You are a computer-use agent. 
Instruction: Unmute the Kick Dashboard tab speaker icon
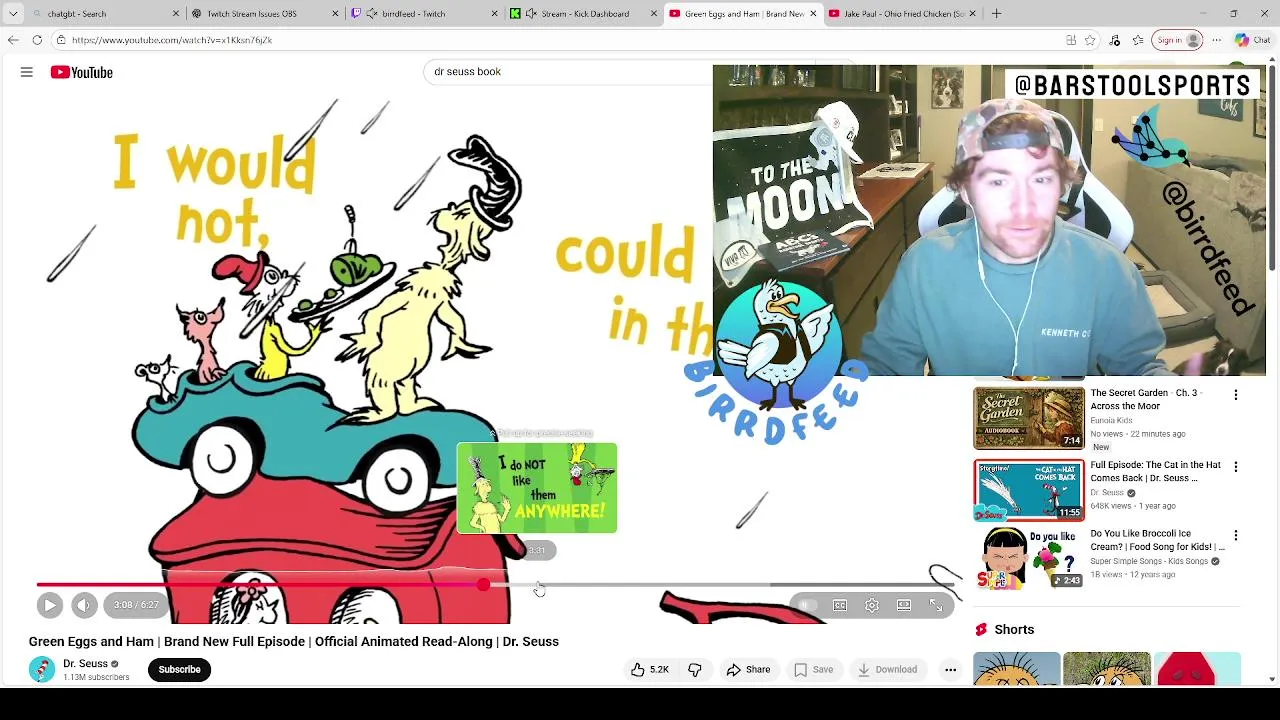click(531, 14)
